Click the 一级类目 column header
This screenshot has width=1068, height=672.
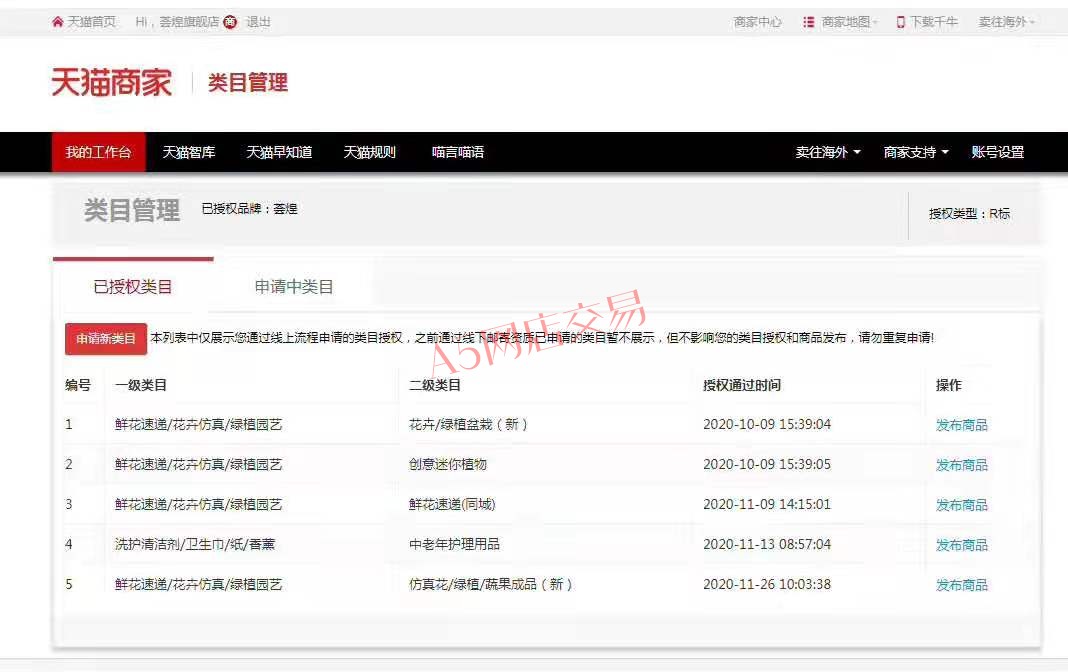140,385
